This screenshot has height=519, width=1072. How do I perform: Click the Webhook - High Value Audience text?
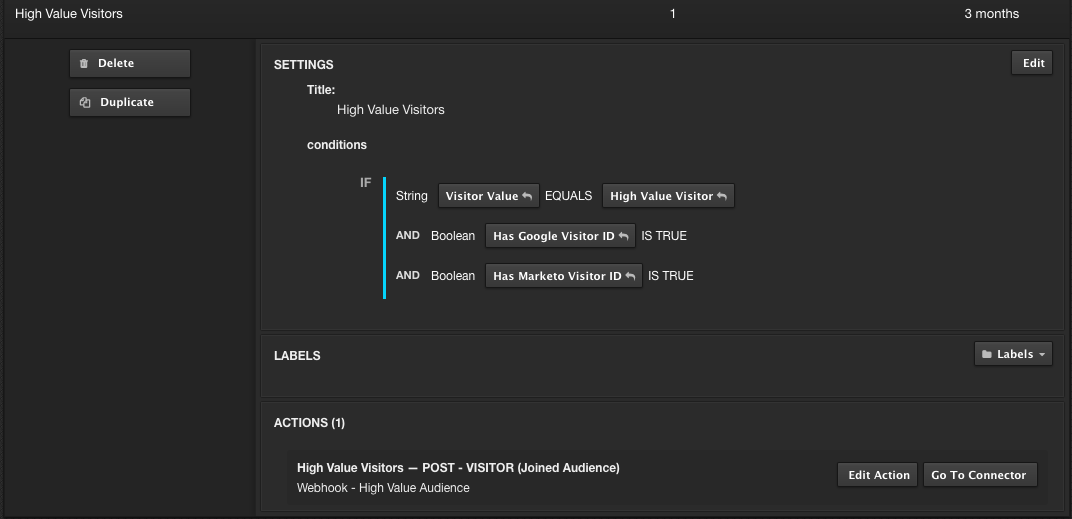click(x=383, y=488)
